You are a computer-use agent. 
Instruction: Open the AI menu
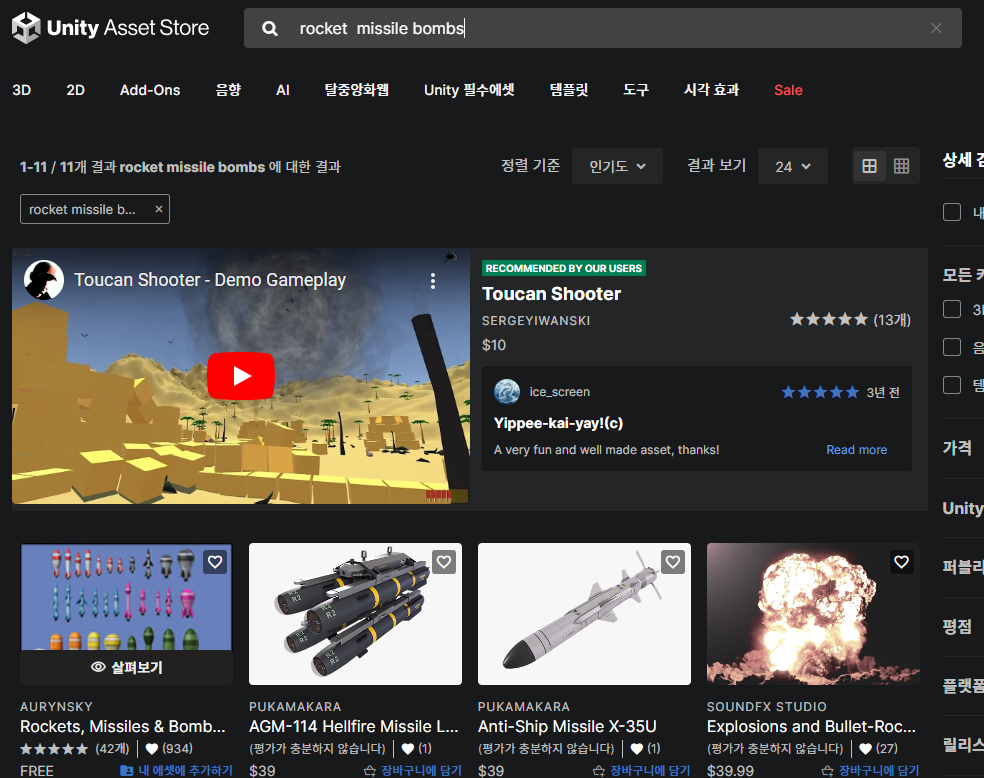tap(282, 90)
